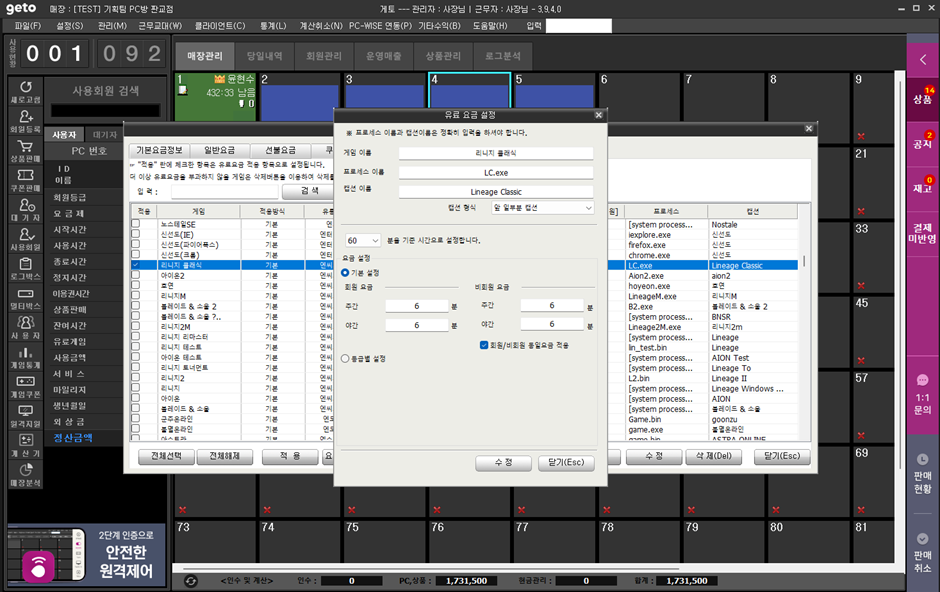Switch to the 선불요금 tab

click(x=279, y=150)
